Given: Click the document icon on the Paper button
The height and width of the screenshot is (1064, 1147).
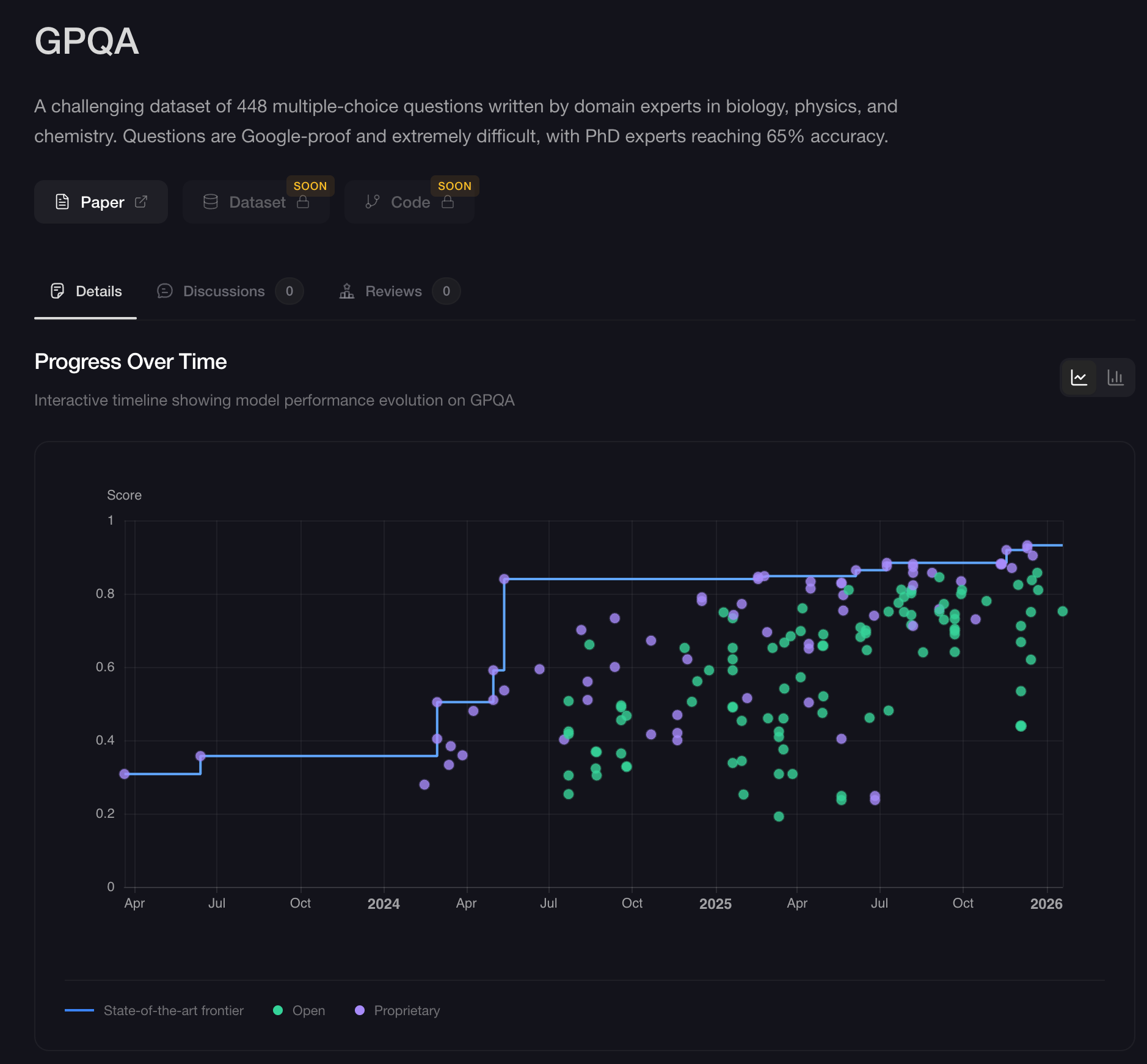Looking at the screenshot, I should (62, 202).
